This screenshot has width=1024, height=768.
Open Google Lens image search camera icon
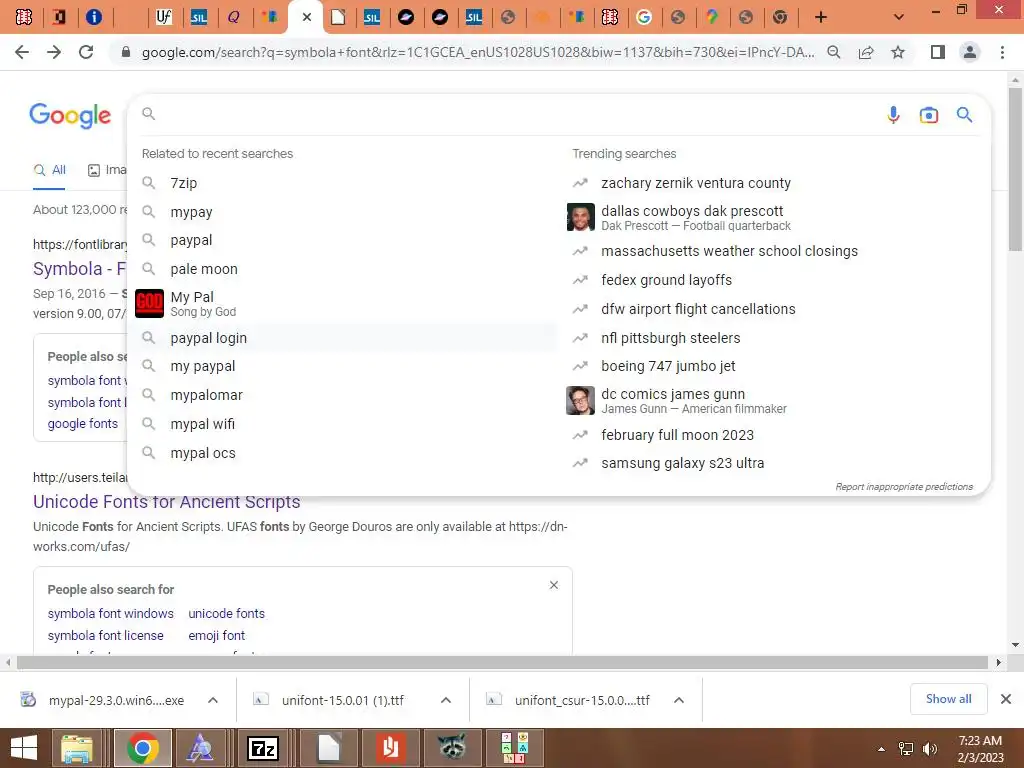tap(929, 115)
